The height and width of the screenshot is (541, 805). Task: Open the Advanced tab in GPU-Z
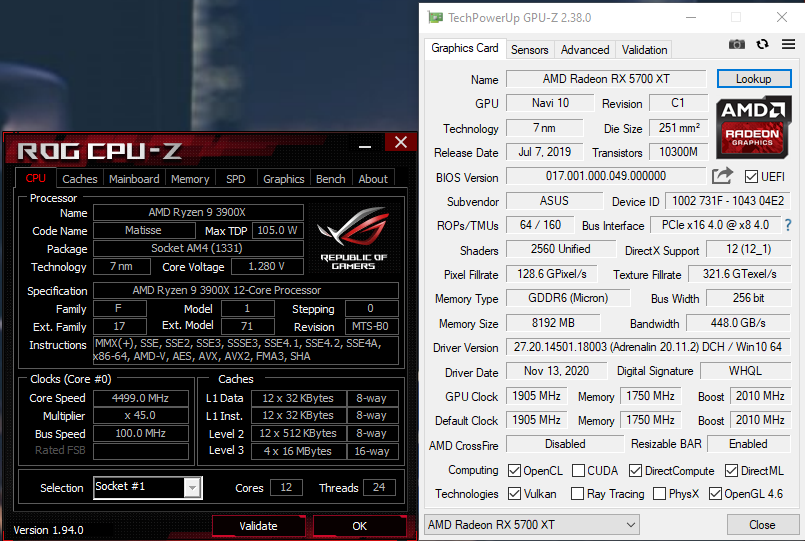[x=585, y=50]
